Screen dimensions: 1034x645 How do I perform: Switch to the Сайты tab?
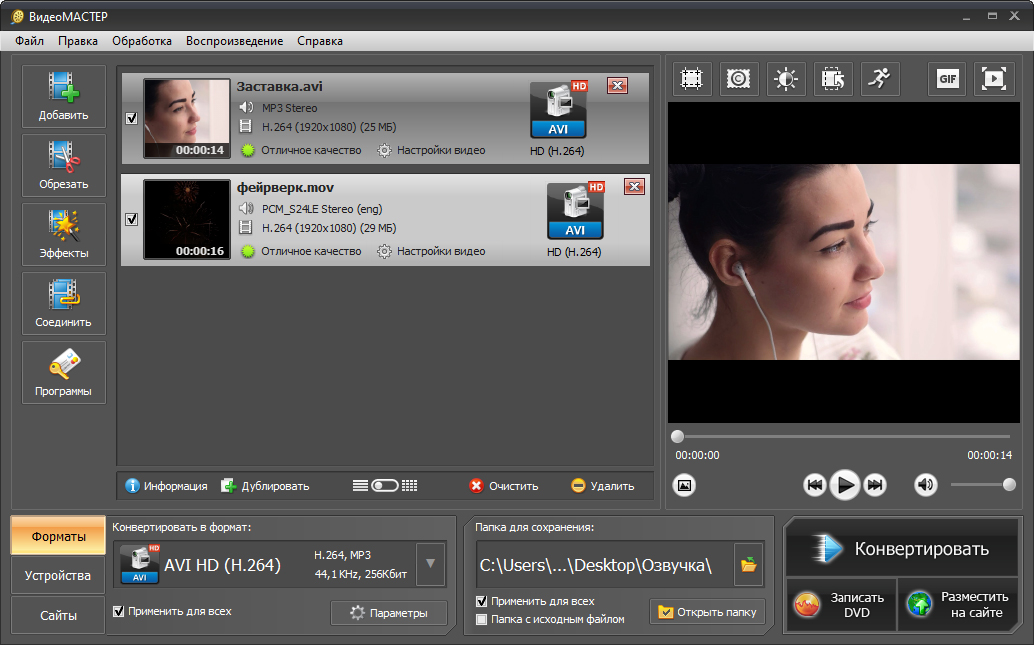(58, 615)
